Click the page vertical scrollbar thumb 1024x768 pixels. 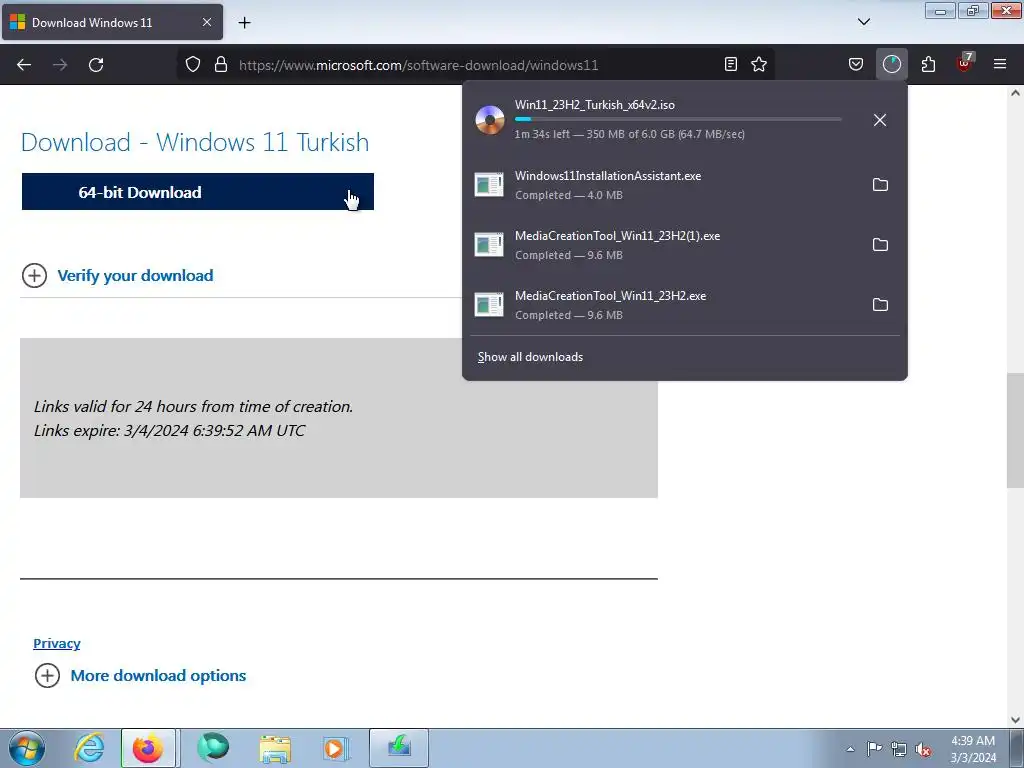click(1015, 431)
